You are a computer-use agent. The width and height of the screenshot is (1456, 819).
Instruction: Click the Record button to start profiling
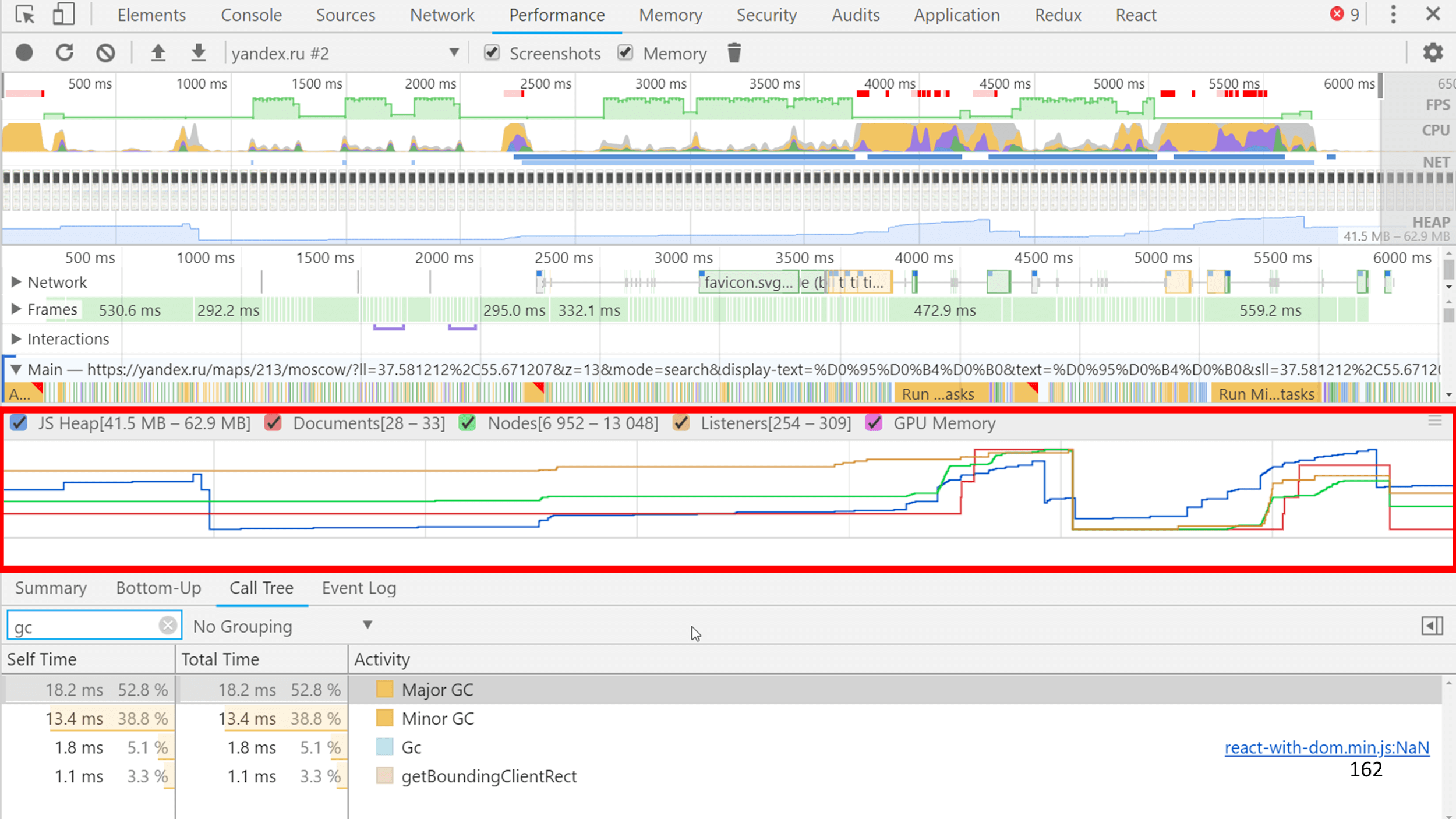coord(23,53)
